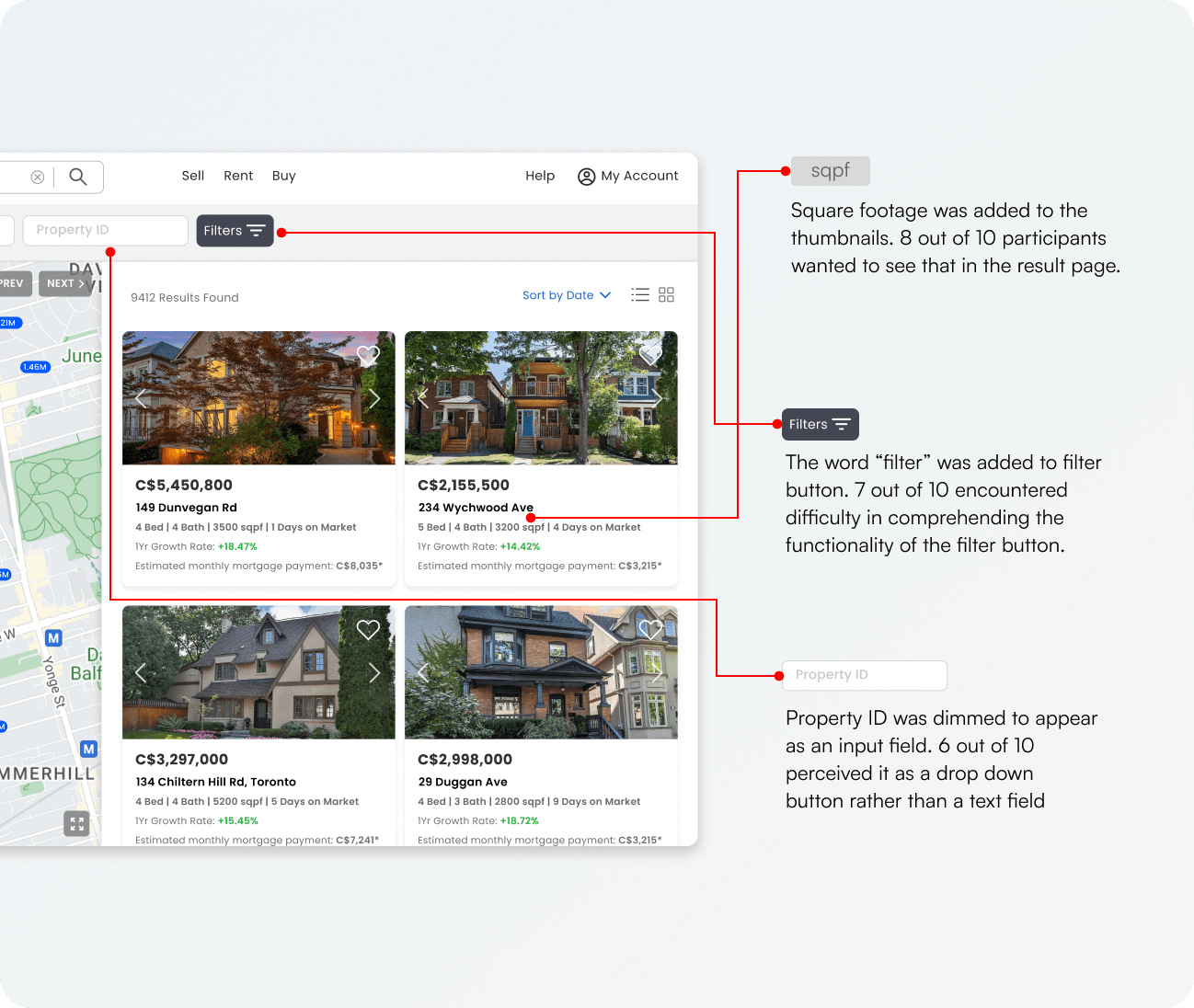Click the 149 Dunvegan Rd address
The height and width of the screenshot is (1008, 1194).
(x=187, y=508)
